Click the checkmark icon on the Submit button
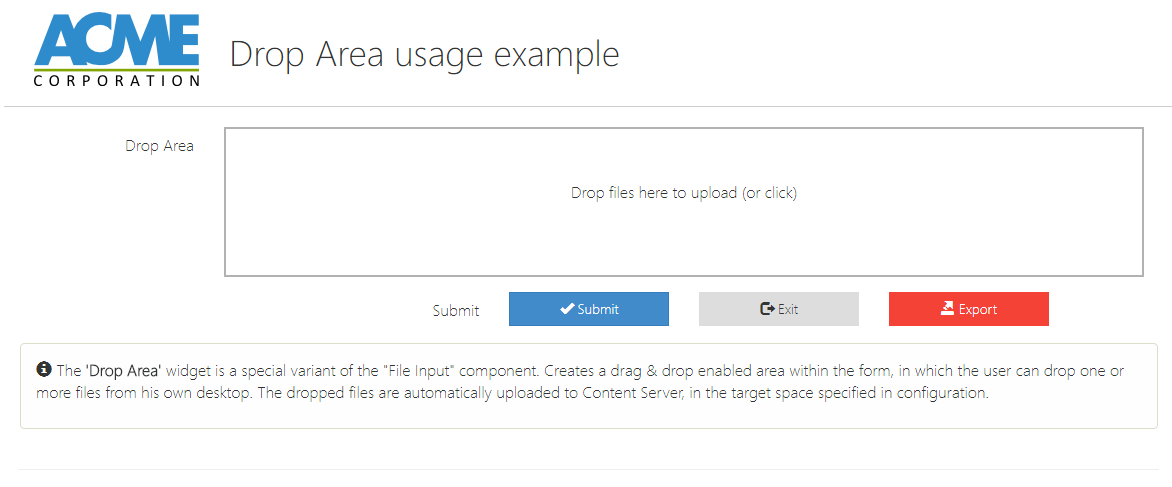 567,309
